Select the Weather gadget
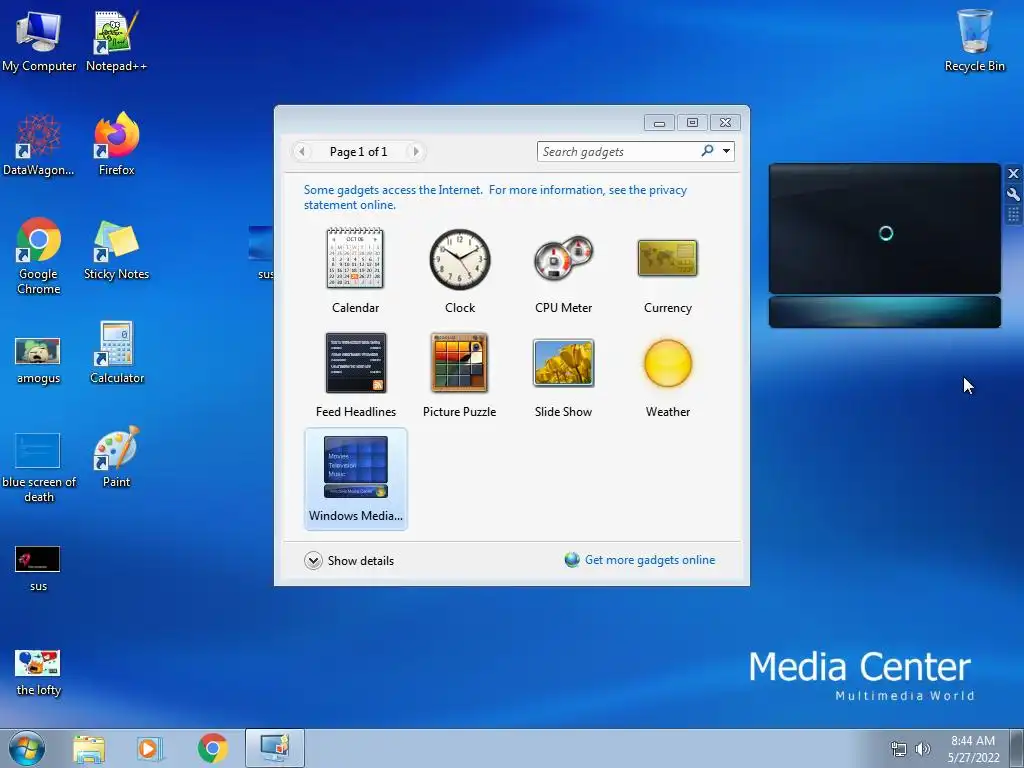Screen dimensions: 1024x768 click(667, 374)
